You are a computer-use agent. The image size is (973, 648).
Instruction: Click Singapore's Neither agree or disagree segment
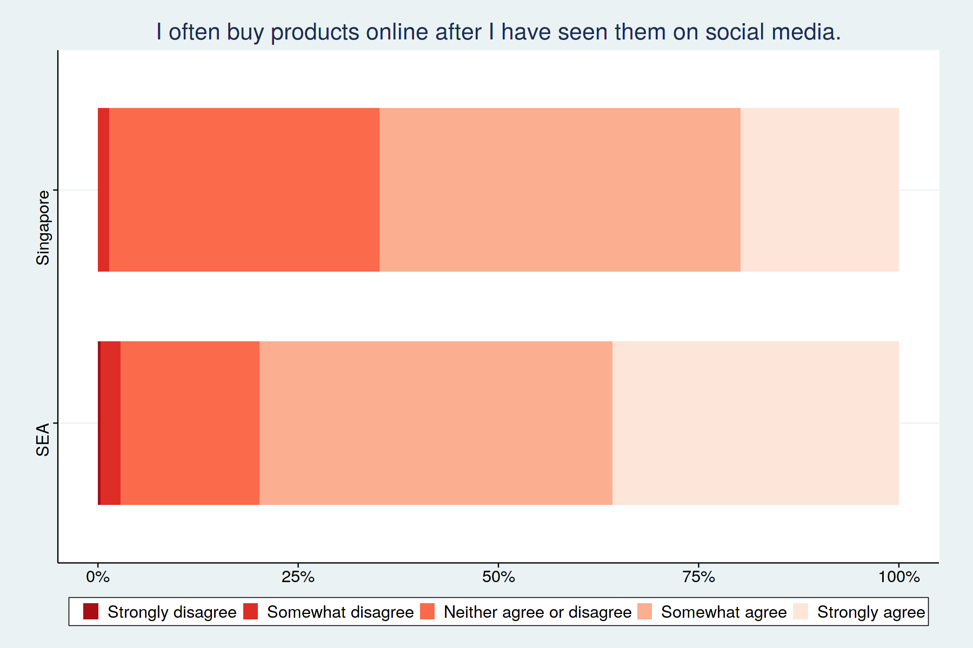(244, 190)
